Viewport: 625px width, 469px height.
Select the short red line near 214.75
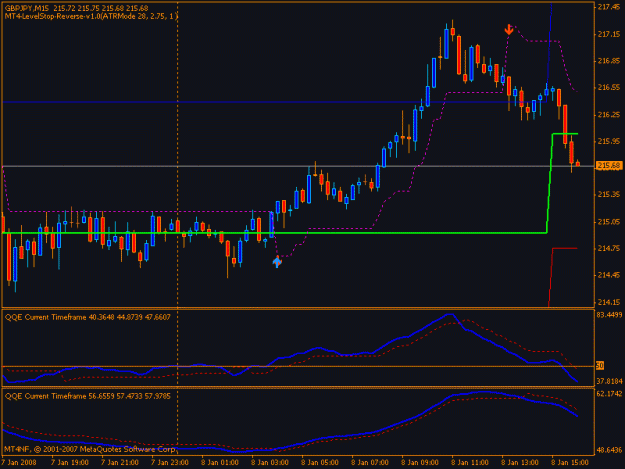(x=564, y=248)
